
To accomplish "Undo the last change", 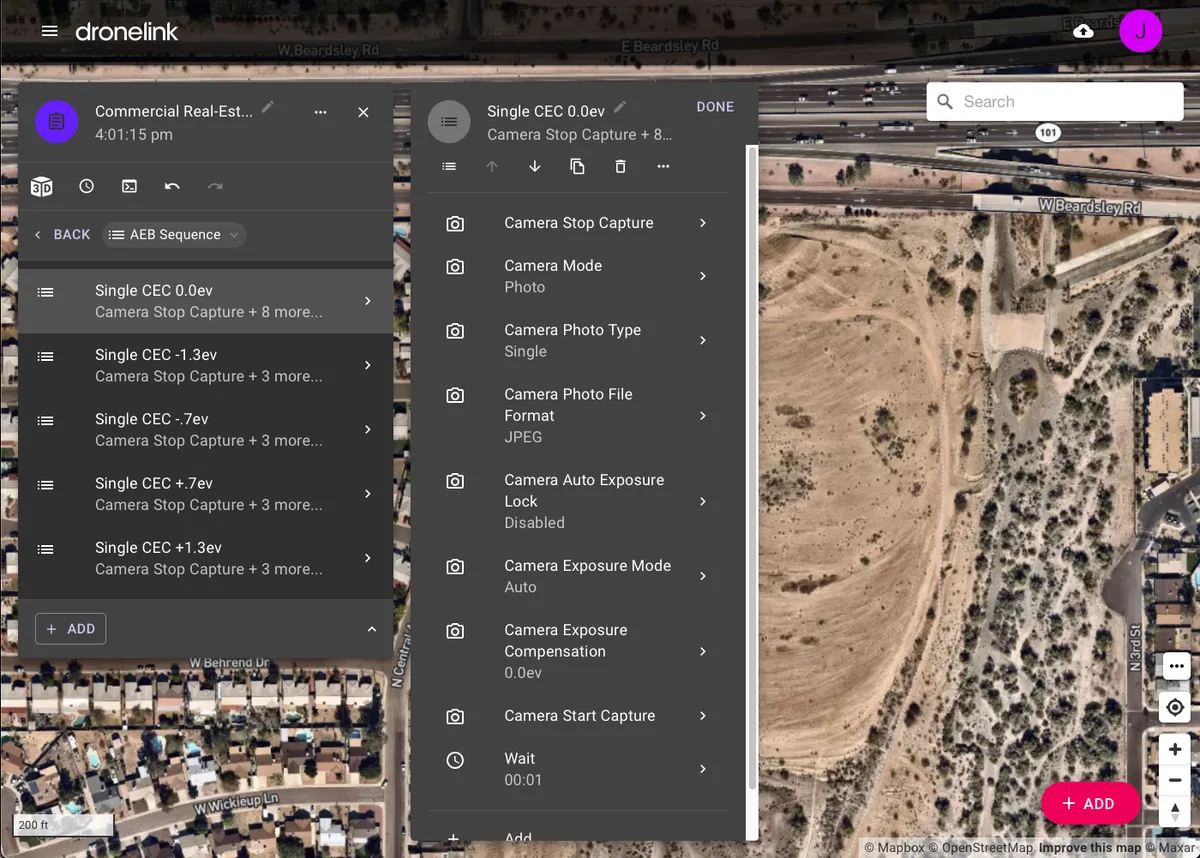I will click(x=172, y=186).
